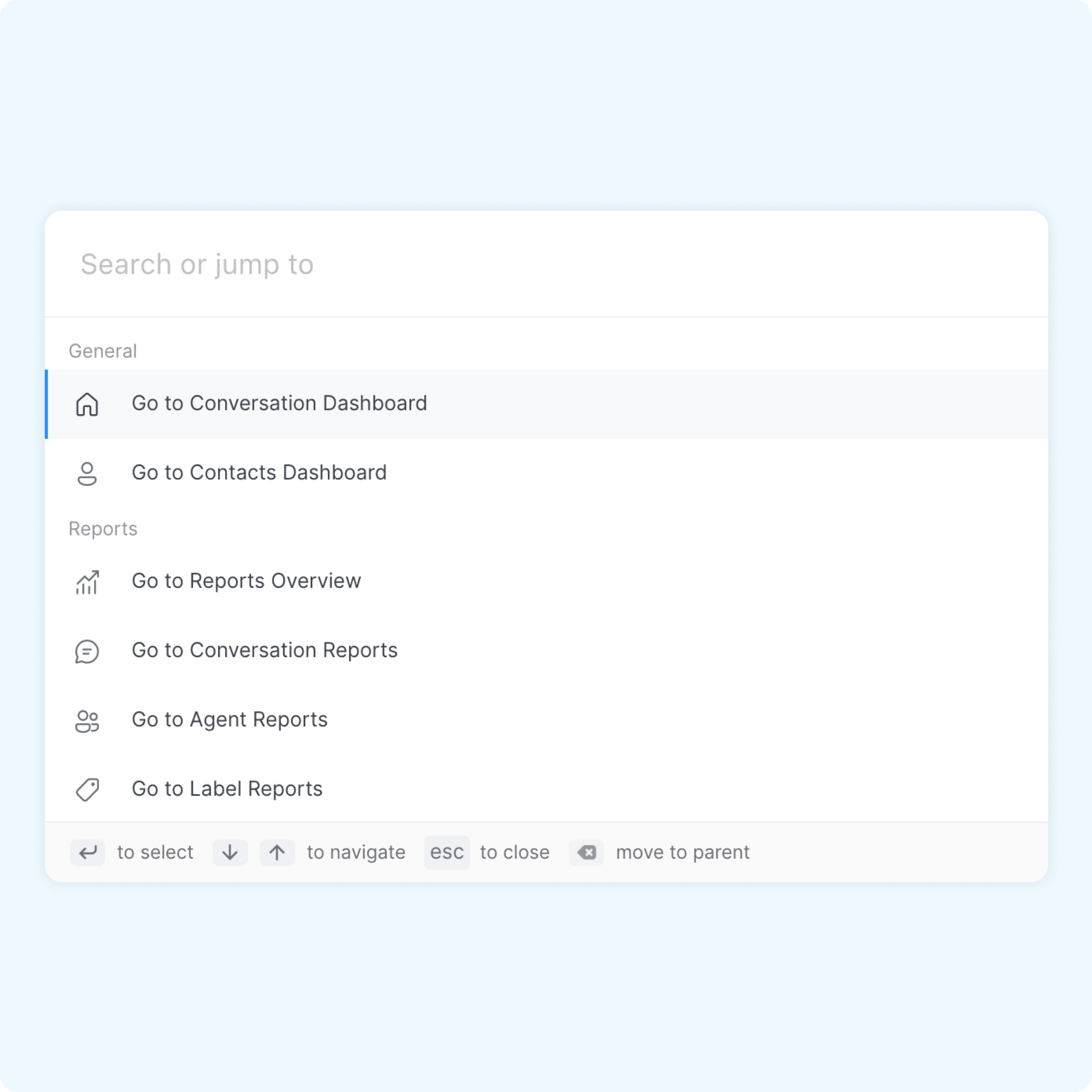Screen dimensions: 1092x1092
Task: Click the enter key icon in footer
Action: 87,852
